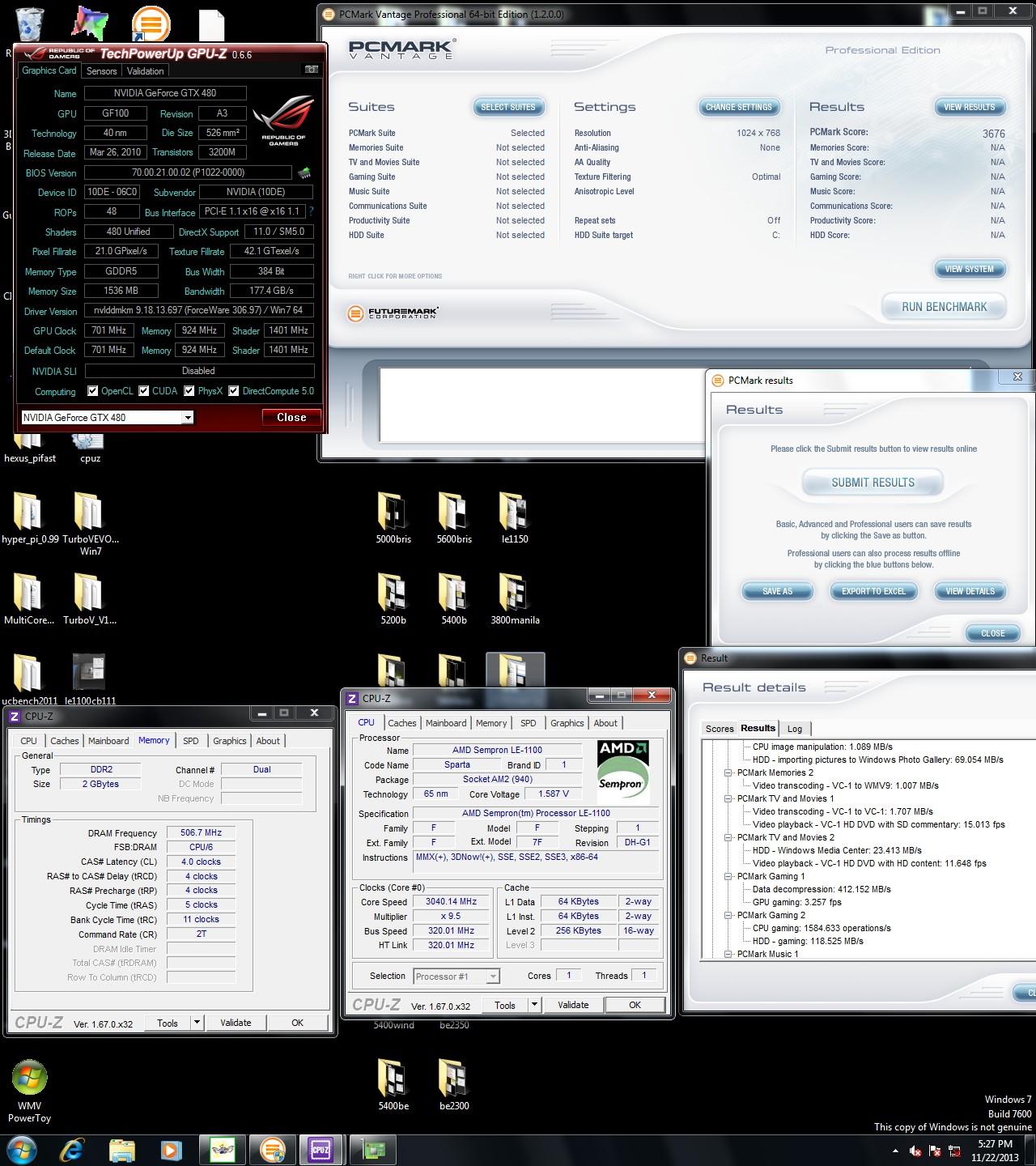Viewport: 1036px width, 1166px height.
Task: Click the Close button in GPU-Z
Action: point(291,418)
